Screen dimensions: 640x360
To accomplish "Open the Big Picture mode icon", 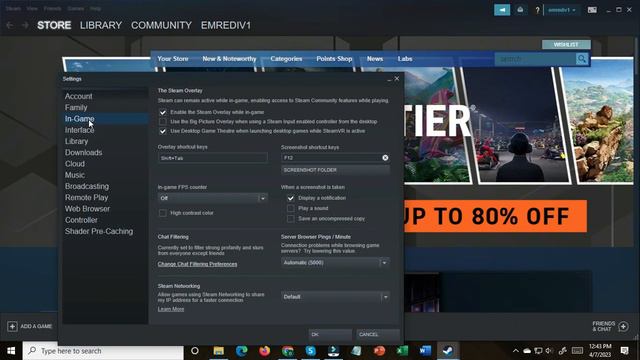I will (592, 10).
